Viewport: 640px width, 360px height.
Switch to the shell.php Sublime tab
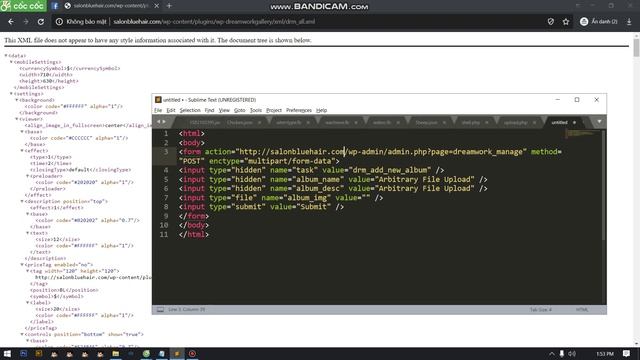(470, 122)
